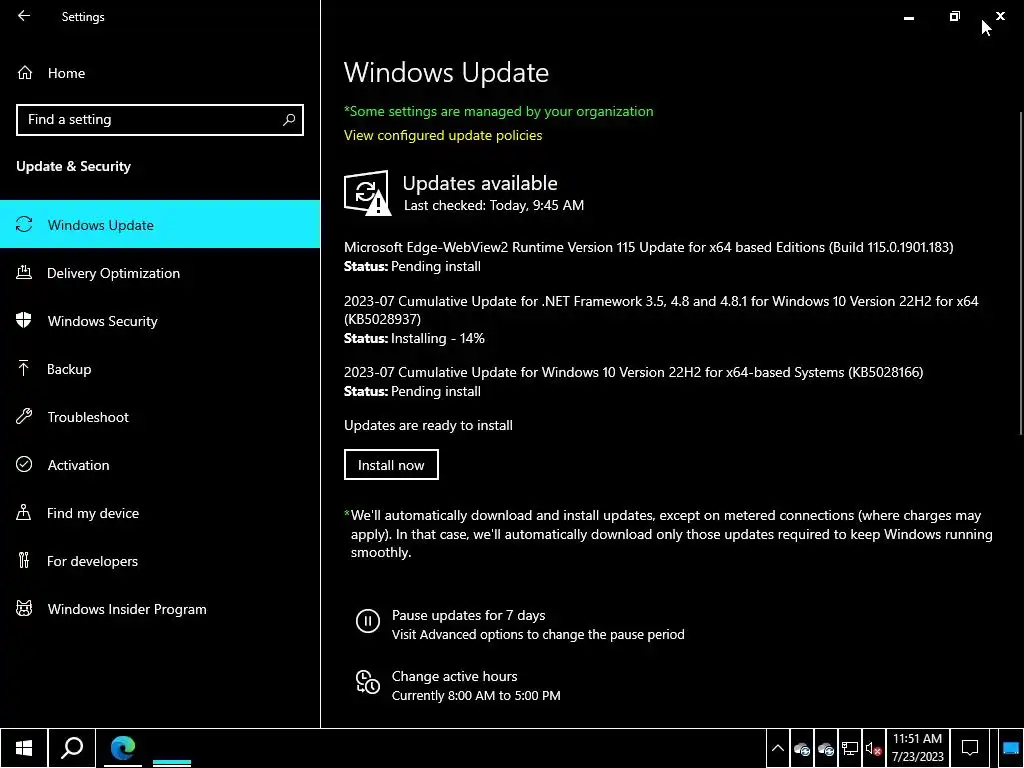The width and height of the screenshot is (1024, 768).
Task: Click the KB5028937 .NET Framework update text
Action: click(661, 310)
